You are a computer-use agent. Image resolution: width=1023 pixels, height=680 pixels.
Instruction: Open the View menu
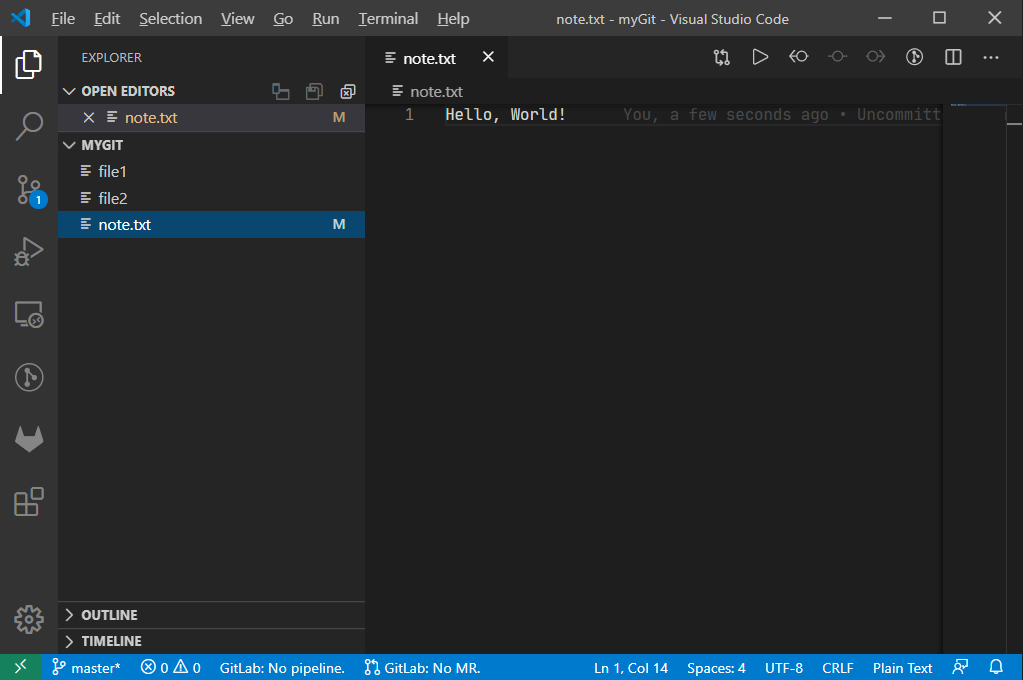pos(237,19)
